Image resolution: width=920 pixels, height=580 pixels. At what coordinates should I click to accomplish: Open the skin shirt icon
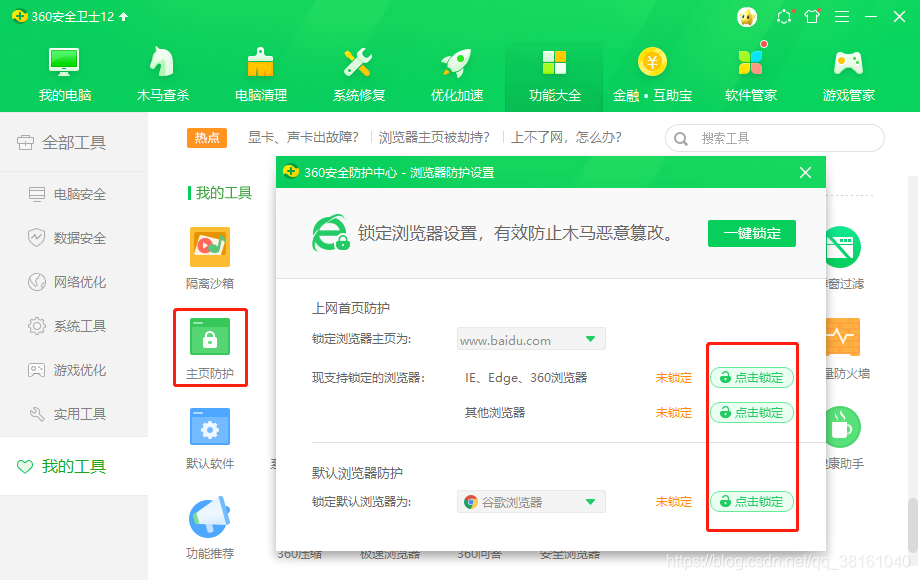pos(812,16)
